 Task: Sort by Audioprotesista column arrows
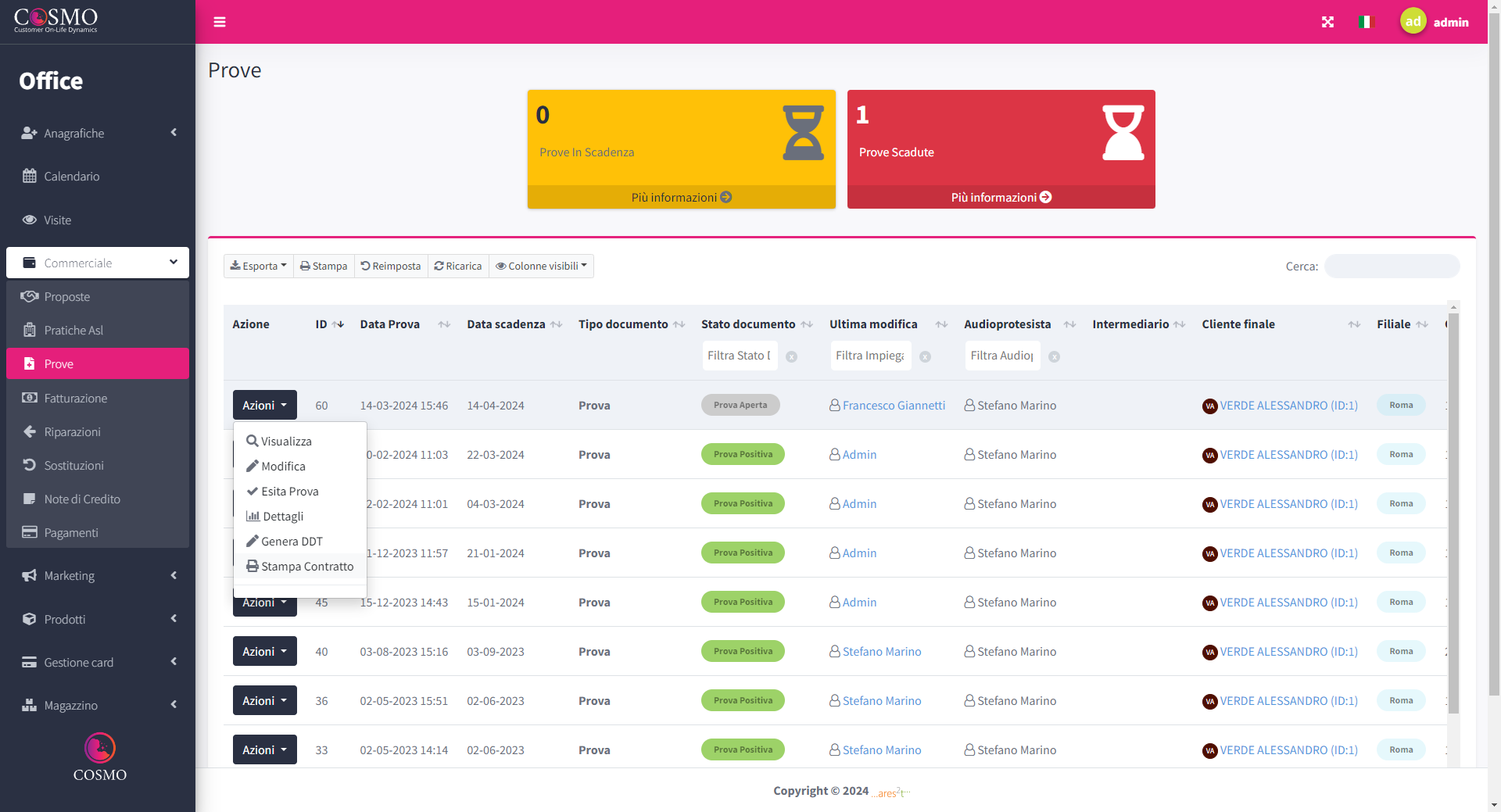click(x=1069, y=324)
